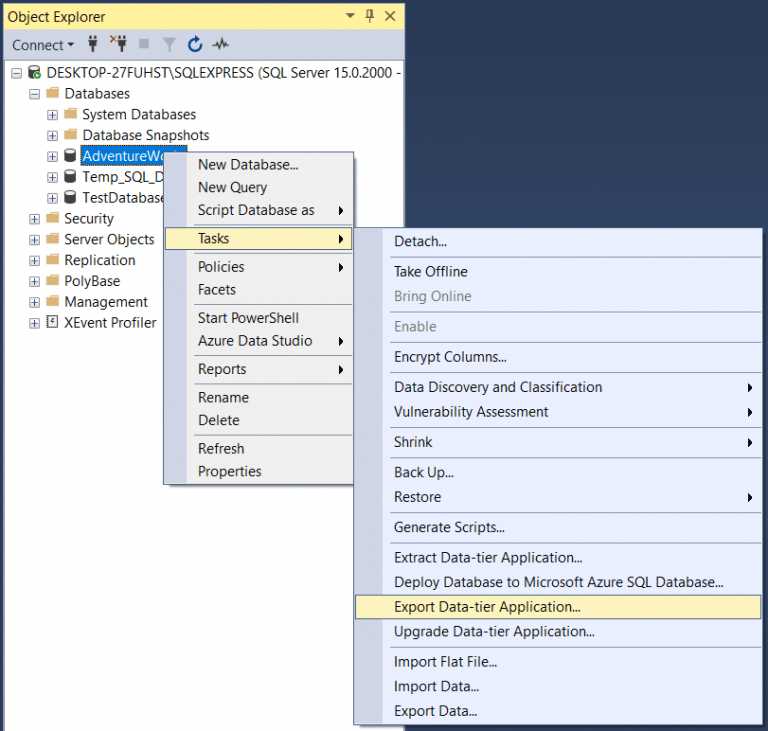
Task: Expand the System Databases tree node
Action: point(53,115)
